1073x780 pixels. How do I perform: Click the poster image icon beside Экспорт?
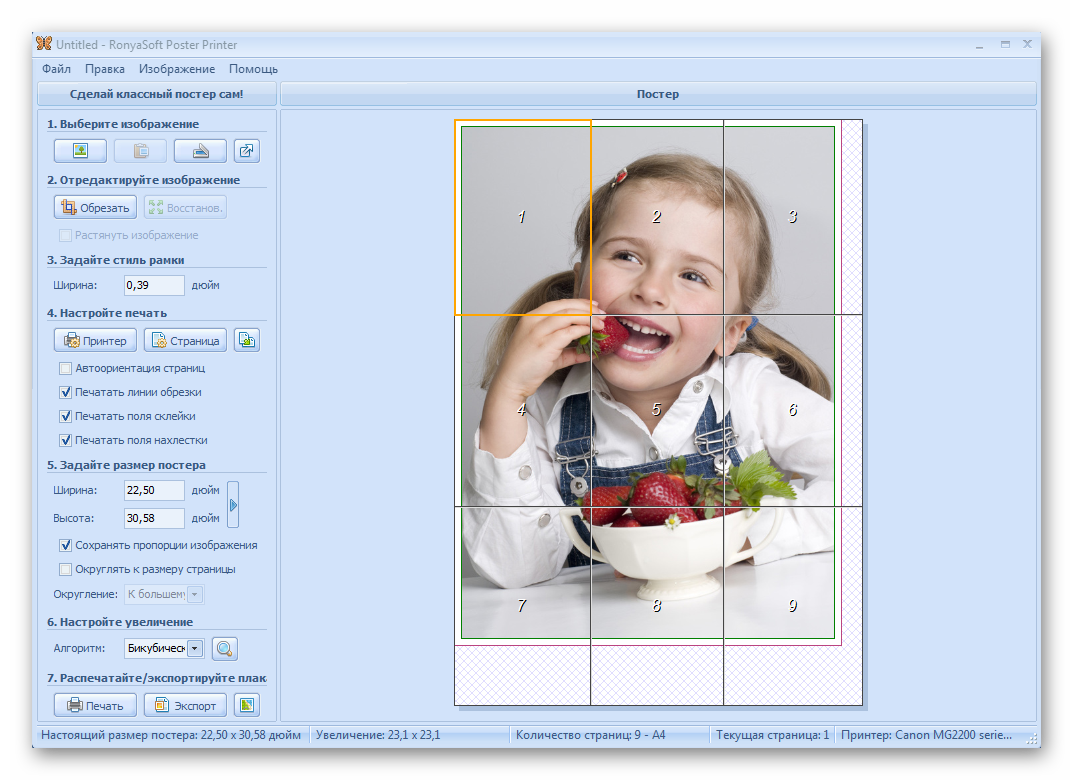(246, 705)
